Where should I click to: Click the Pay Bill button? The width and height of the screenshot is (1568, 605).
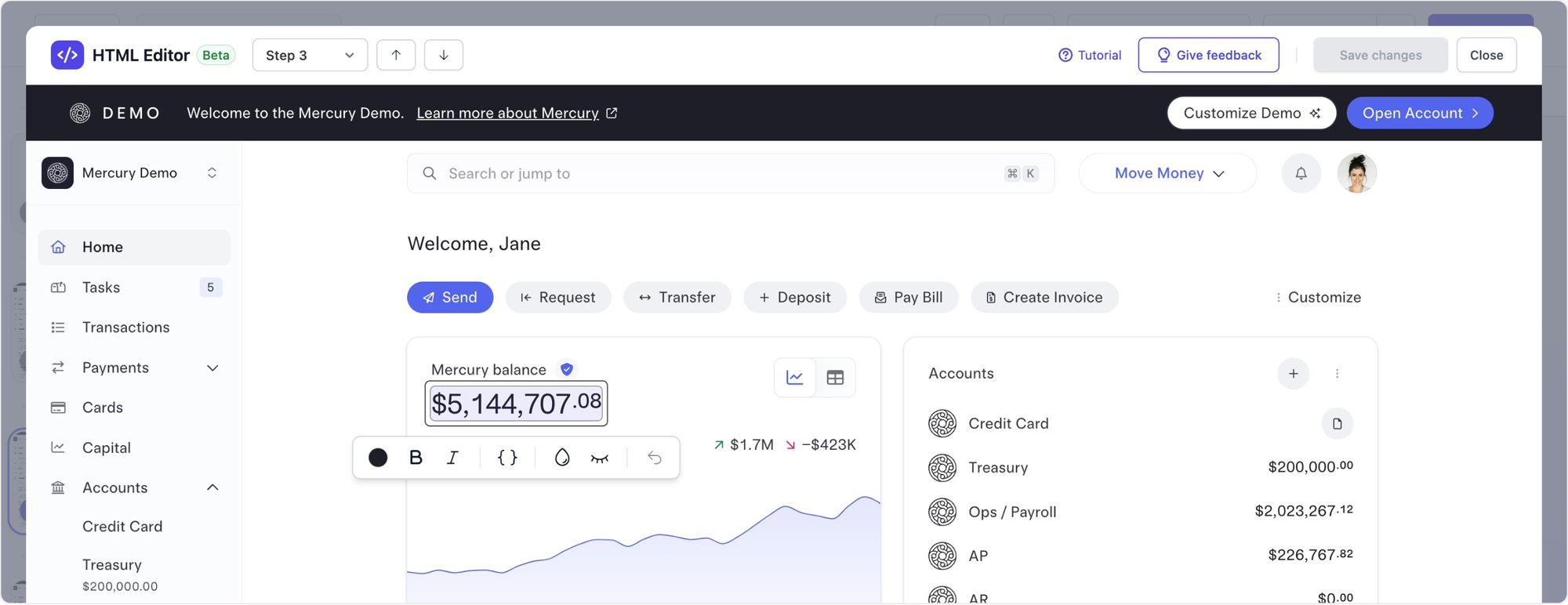(909, 297)
